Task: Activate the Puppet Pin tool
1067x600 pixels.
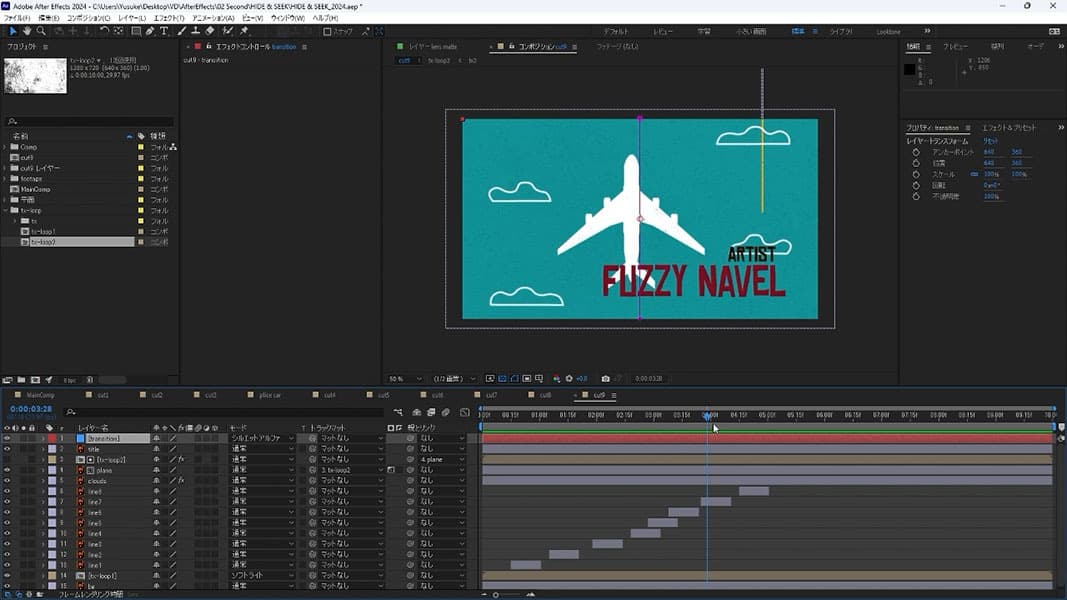Action: click(x=244, y=31)
